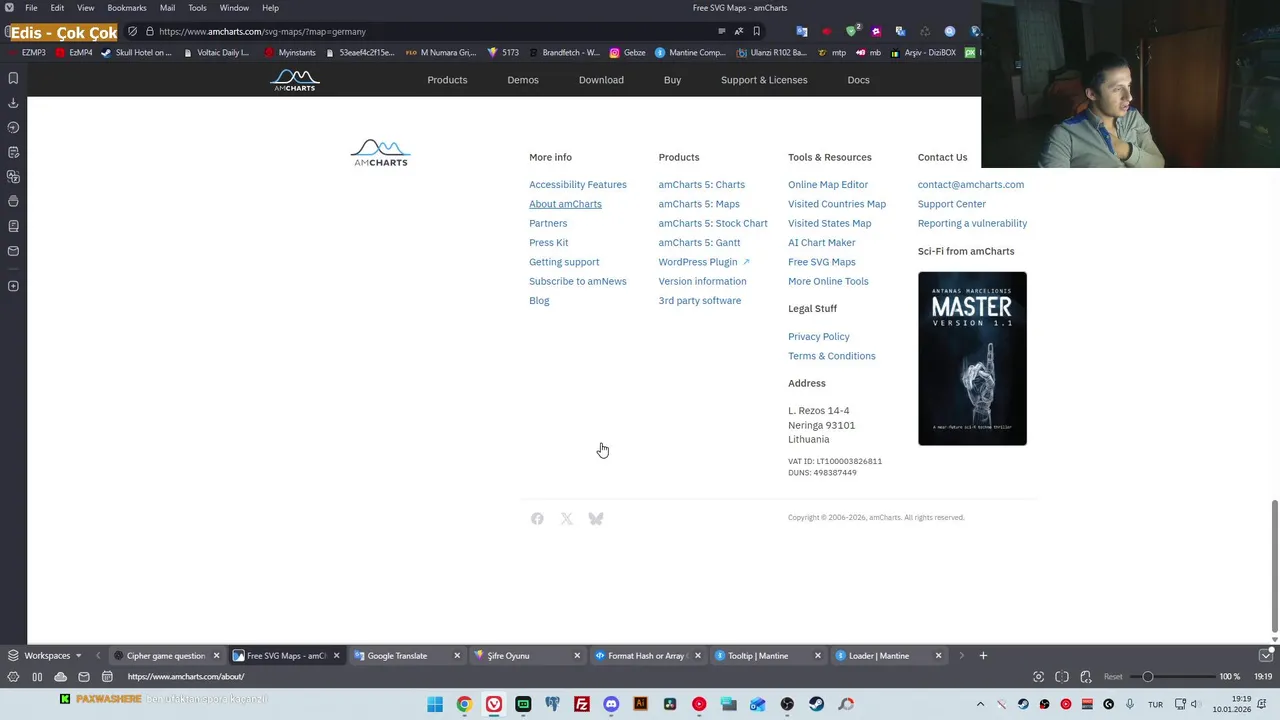Viewport: 1280px width, 720px height.
Task: Open Reporting a vulnerability link
Action: point(972,224)
